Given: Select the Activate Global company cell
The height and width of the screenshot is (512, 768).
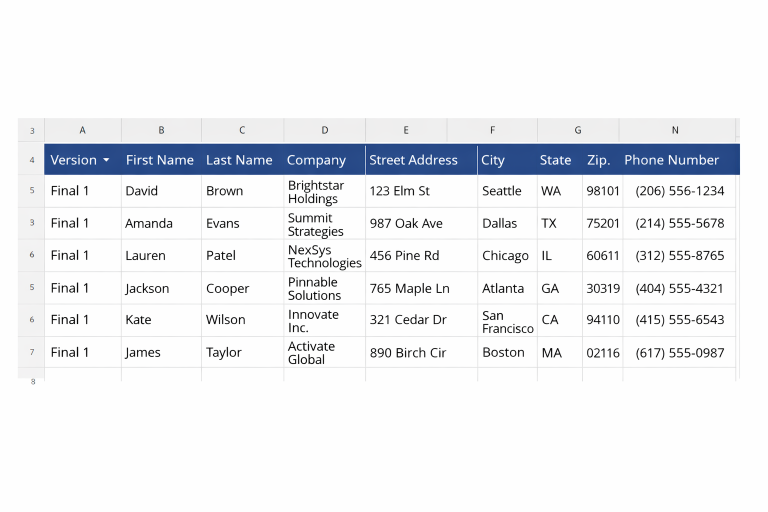Looking at the screenshot, I should (324, 353).
